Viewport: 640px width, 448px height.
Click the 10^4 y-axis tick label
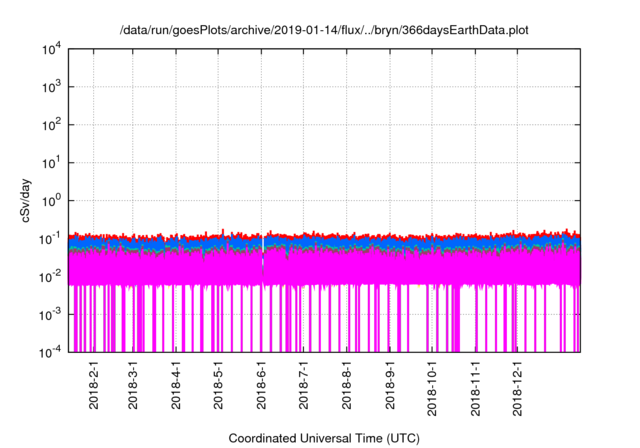coord(51,49)
